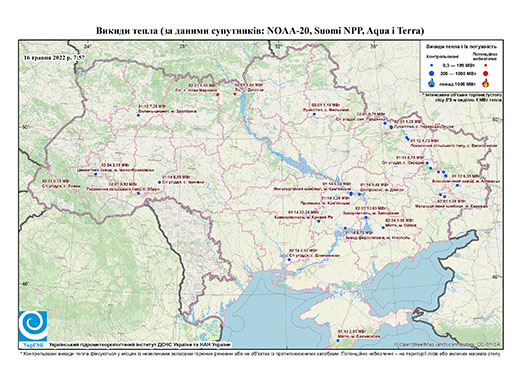Select the blue marker at Запоріжжя
This screenshot has height=368, width=520.
point(366,217)
